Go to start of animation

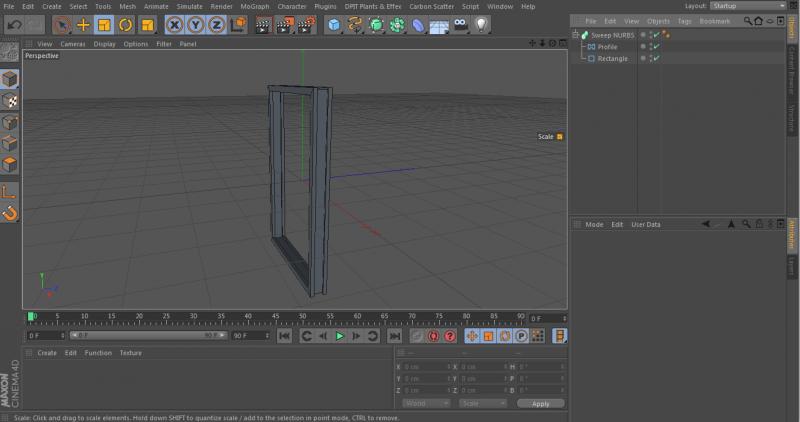coord(284,336)
